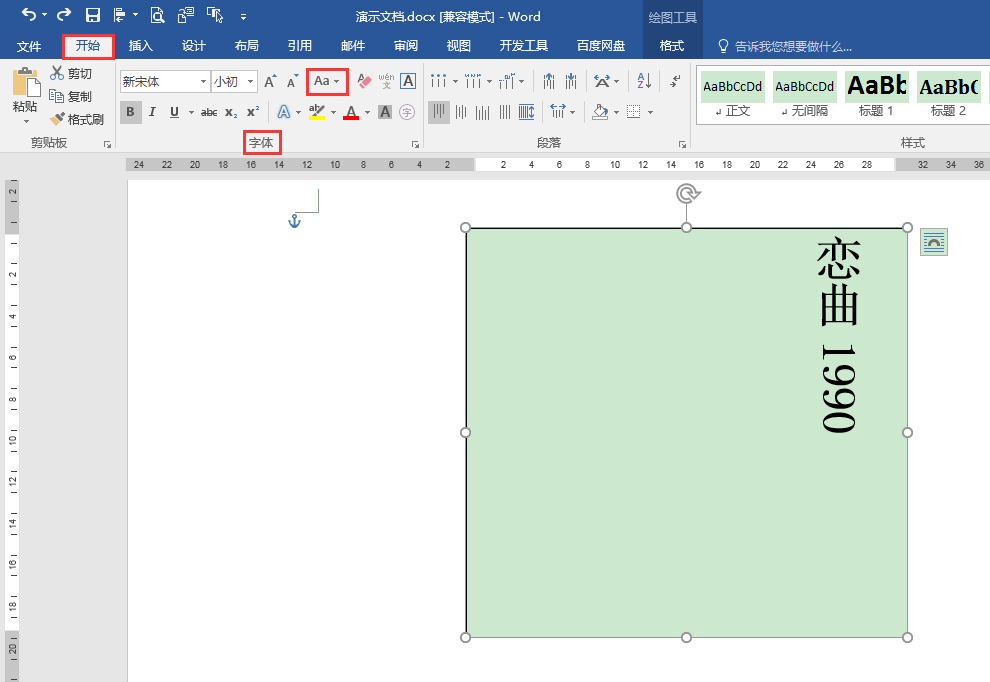Click the A-Z sort icon
Image resolution: width=990 pixels, height=682 pixels.
click(x=644, y=81)
